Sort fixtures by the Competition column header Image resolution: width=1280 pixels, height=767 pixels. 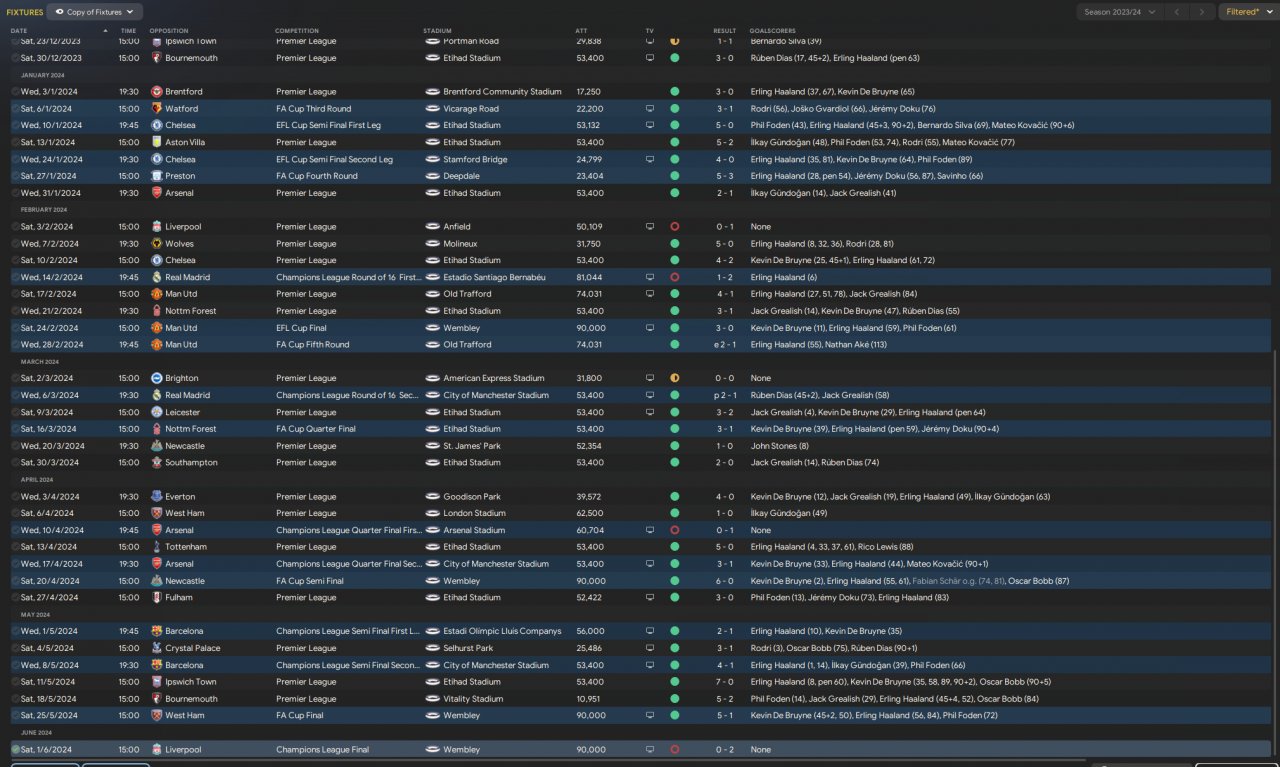(297, 31)
